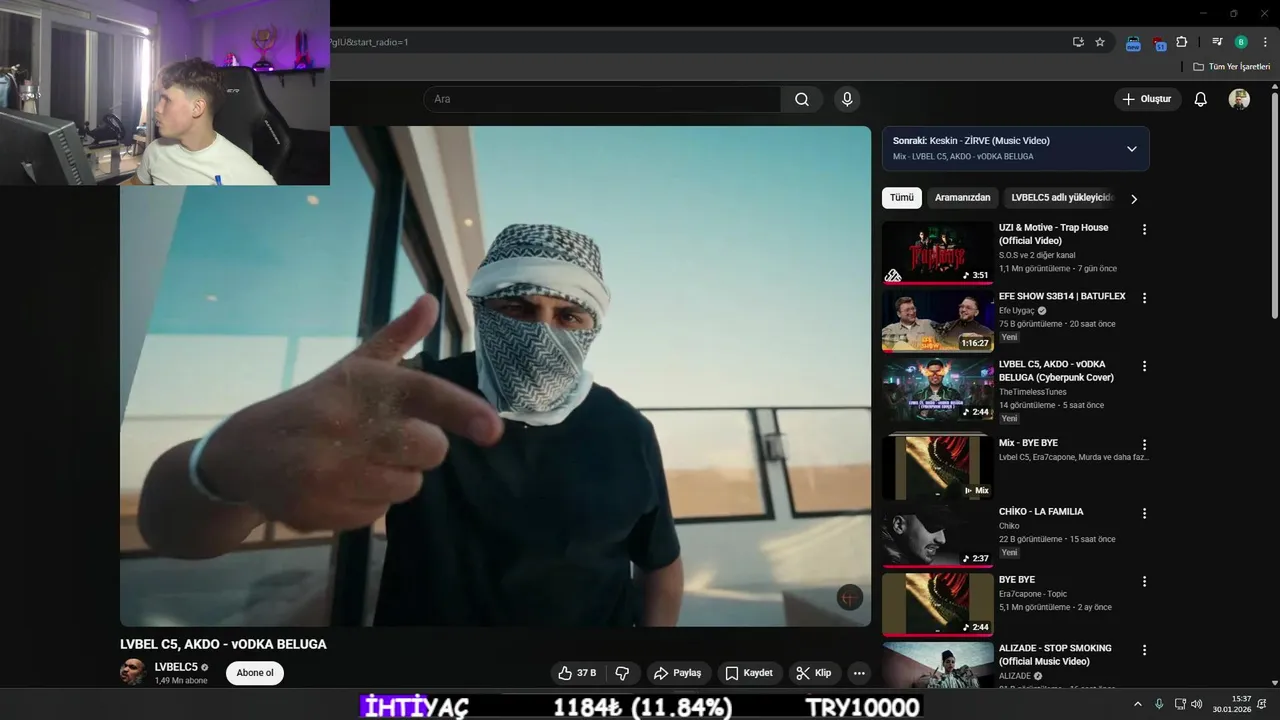Expand the Sonraki mix playlist panel
Screen dimensions: 1280x720
coord(1132,148)
